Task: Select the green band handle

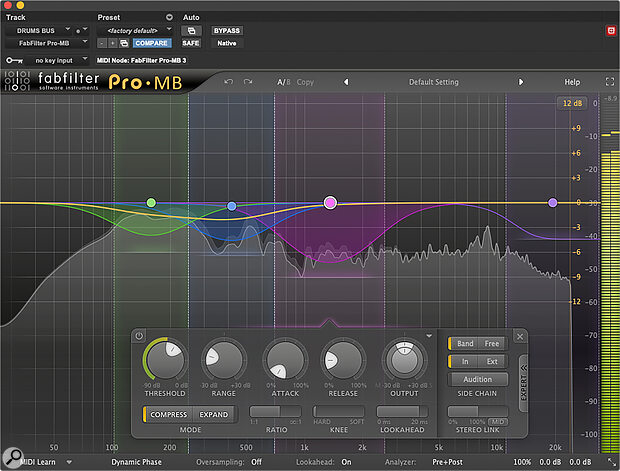Action: point(151,203)
